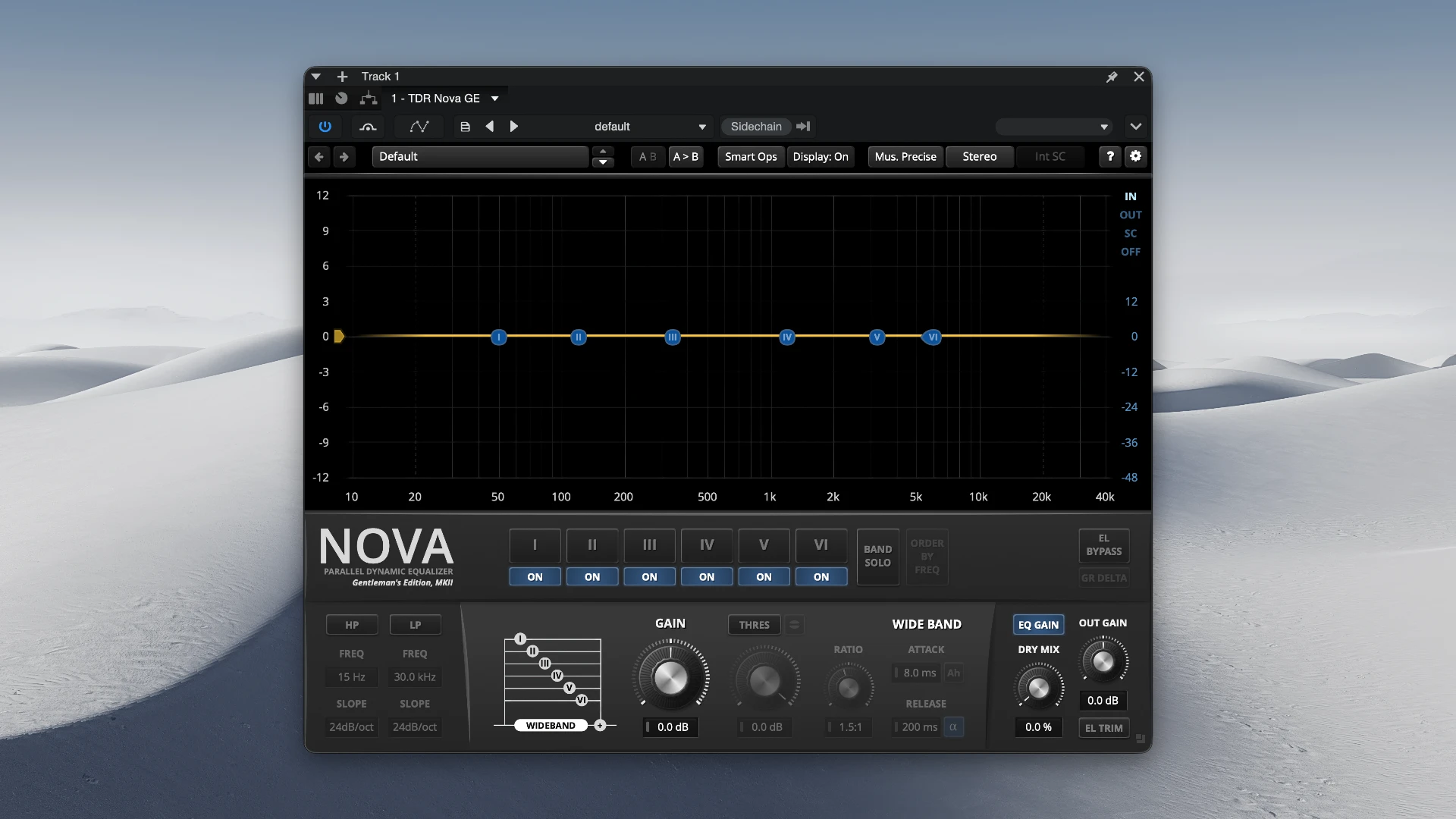This screenshot has height=819, width=1456.
Task: Click the EL BYPASS button
Action: 1103,545
